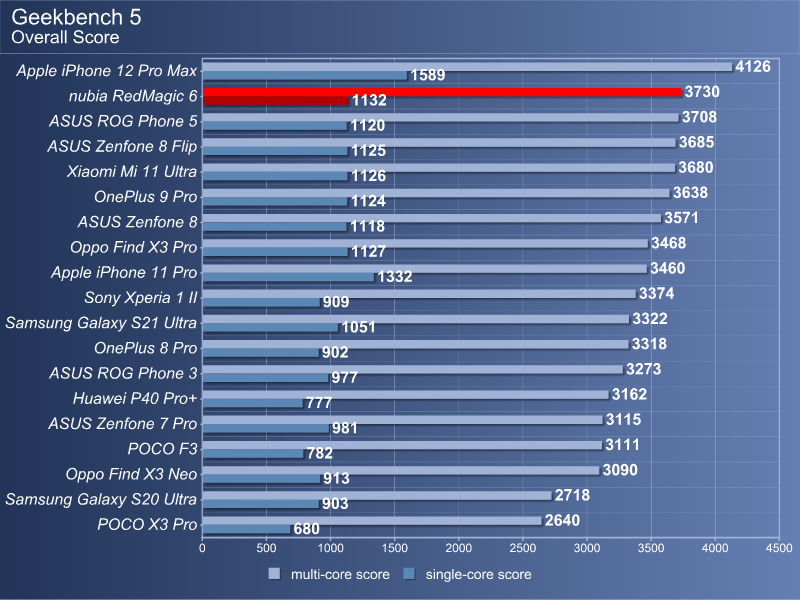
Task: Click the 3115 score value
Action: (x=623, y=419)
